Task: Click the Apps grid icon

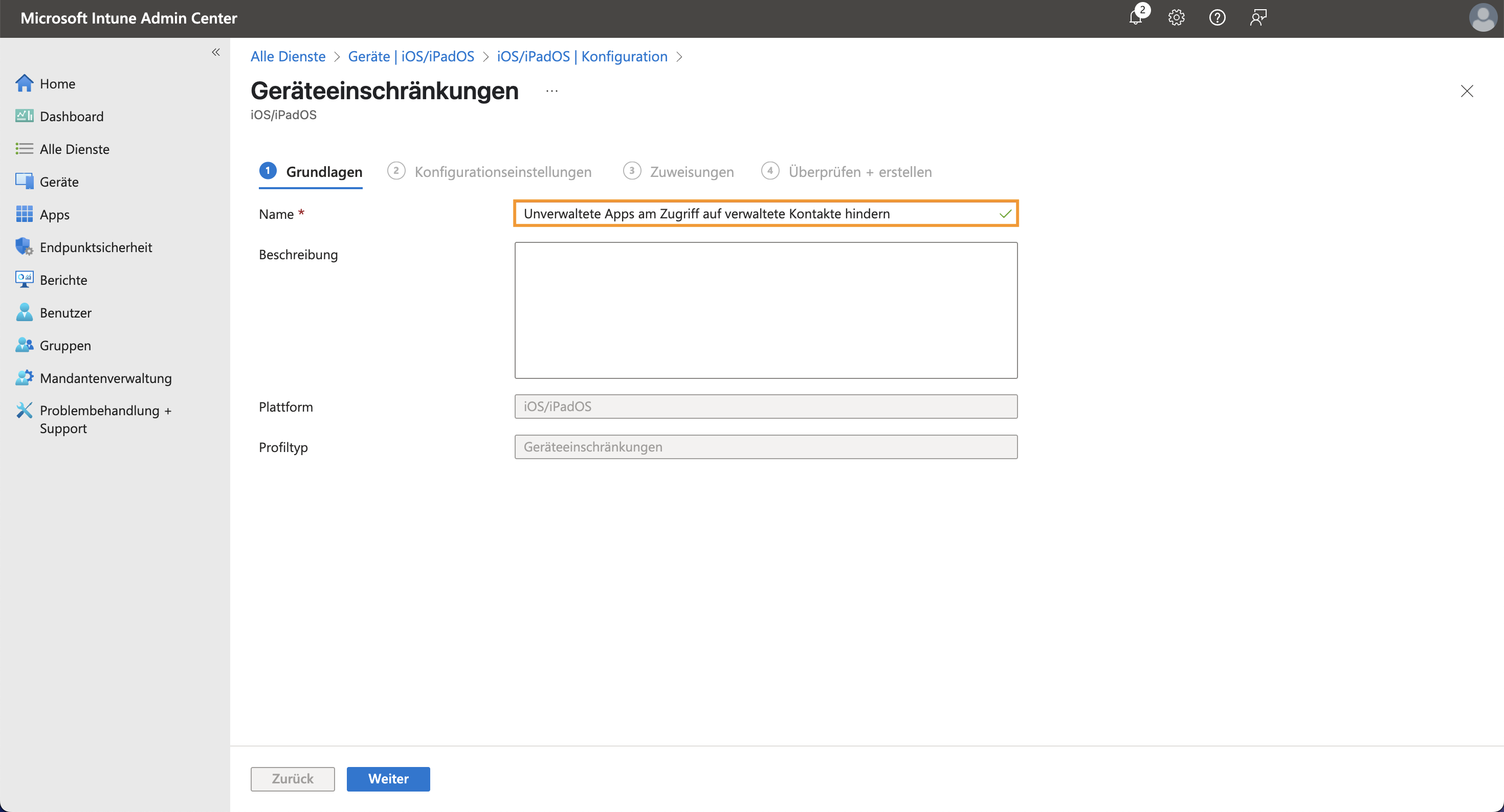Action: [25, 214]
